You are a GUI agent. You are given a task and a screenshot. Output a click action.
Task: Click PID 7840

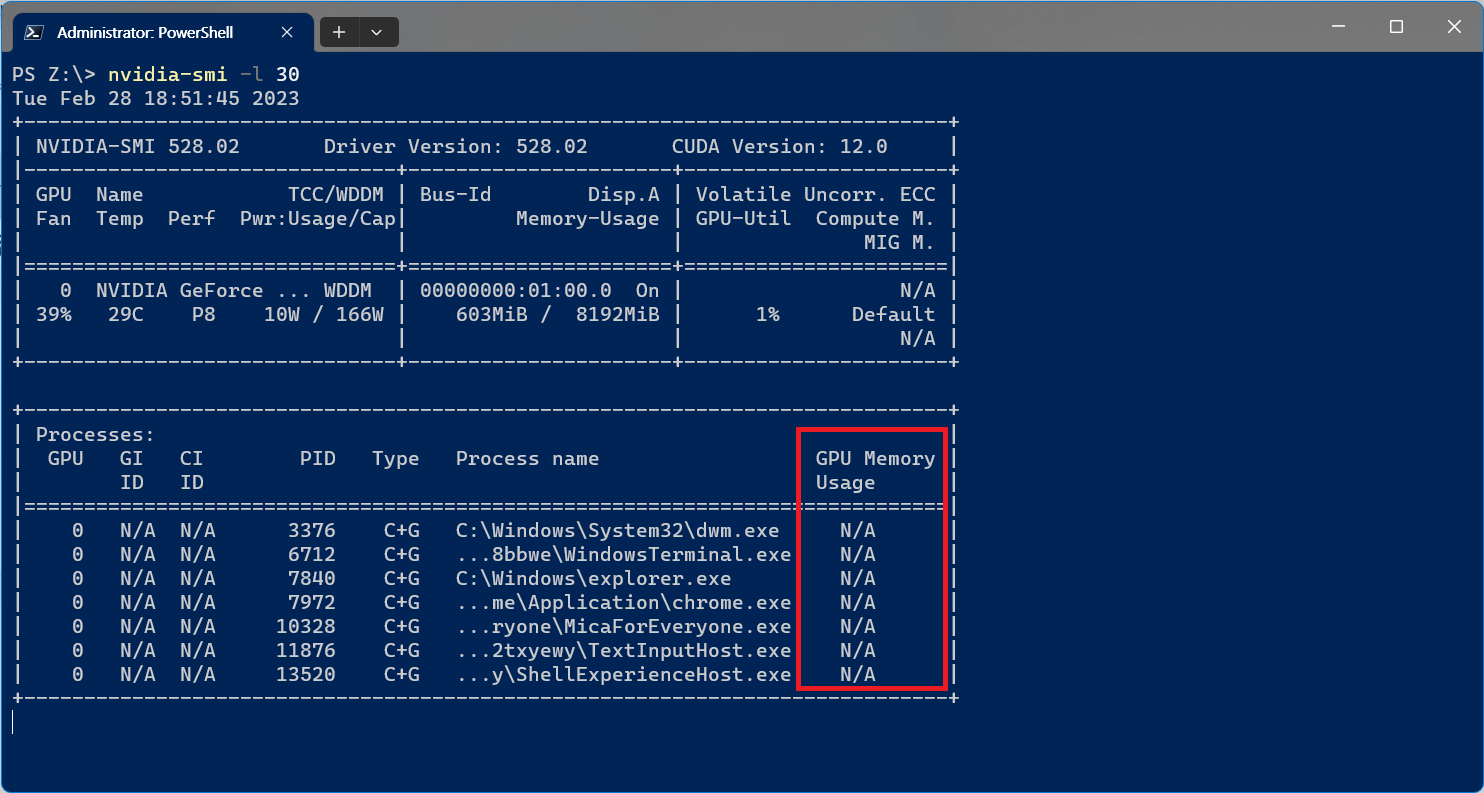[312, 579]
